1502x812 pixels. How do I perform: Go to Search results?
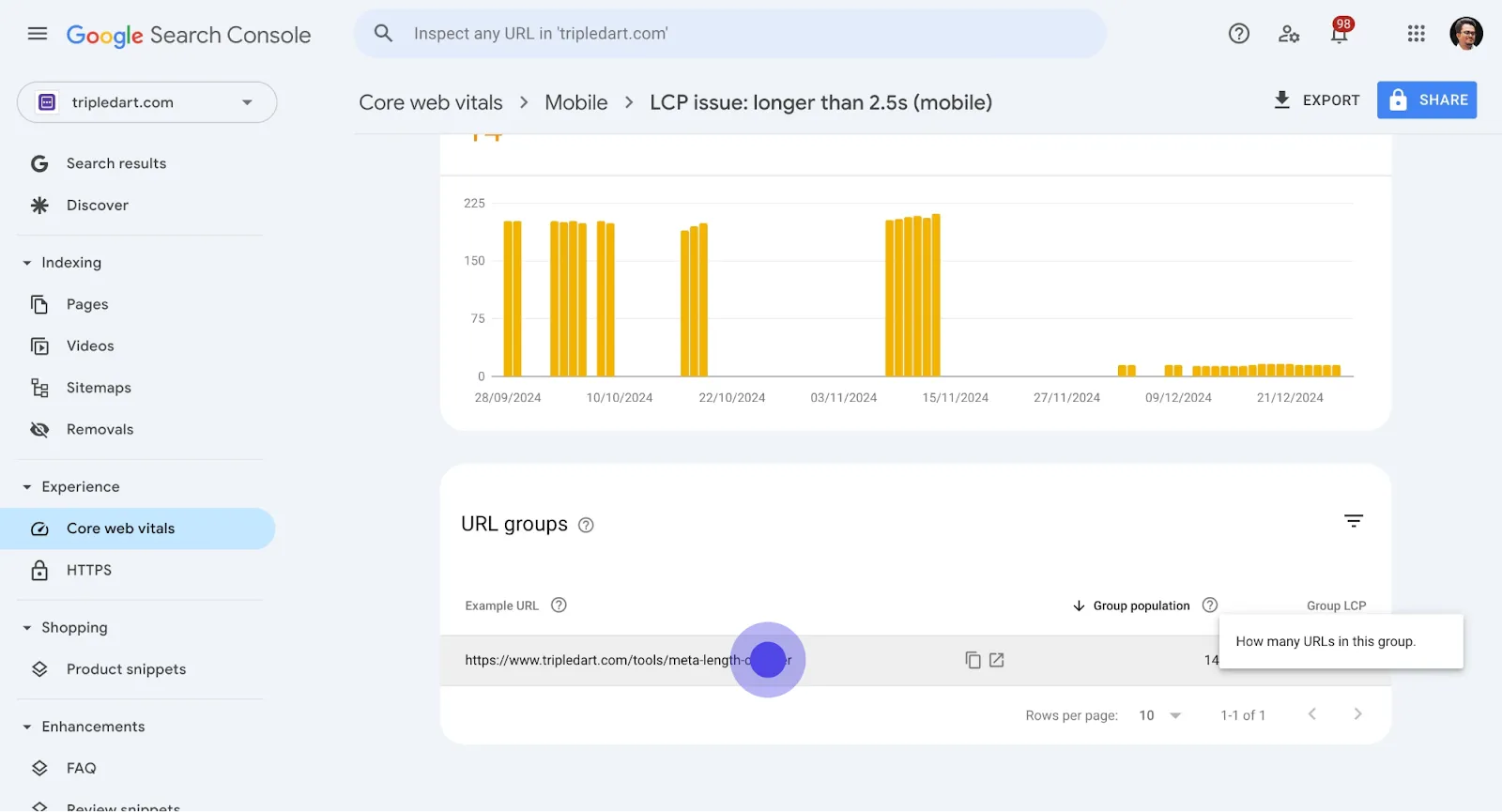[116, 163]
